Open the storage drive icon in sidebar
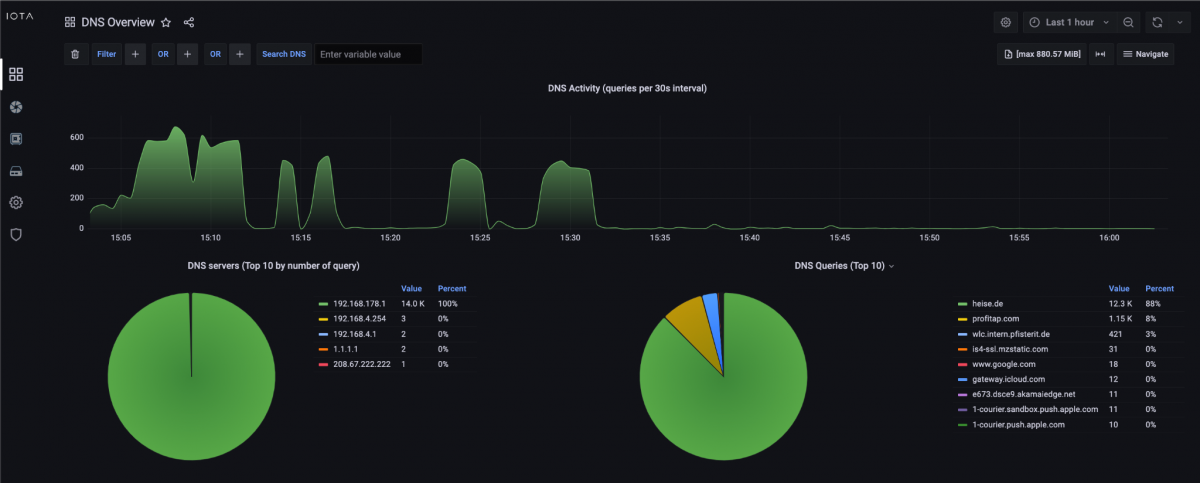1200x483 pixels. (16, 171)
